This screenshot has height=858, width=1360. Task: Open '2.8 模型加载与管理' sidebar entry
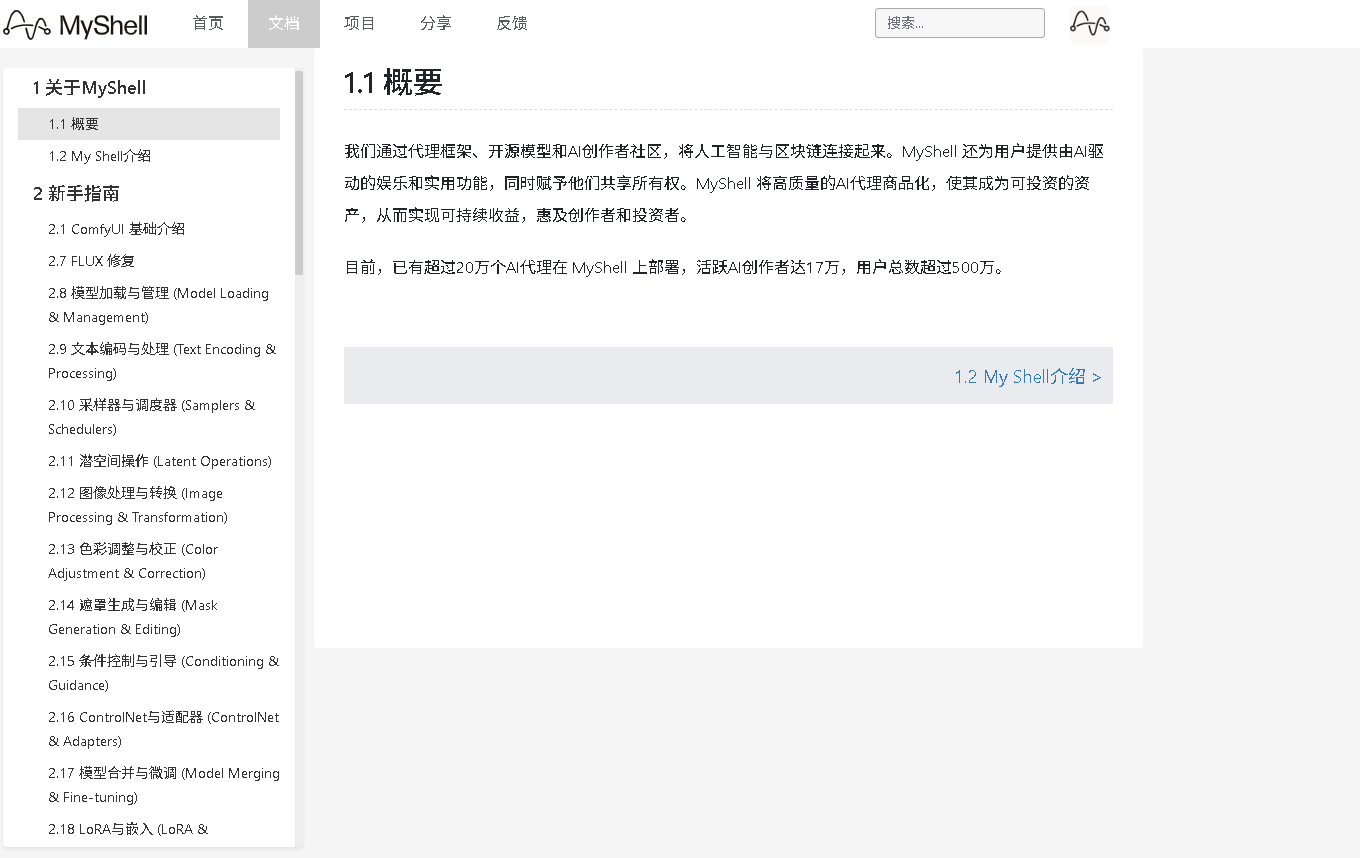159,305
